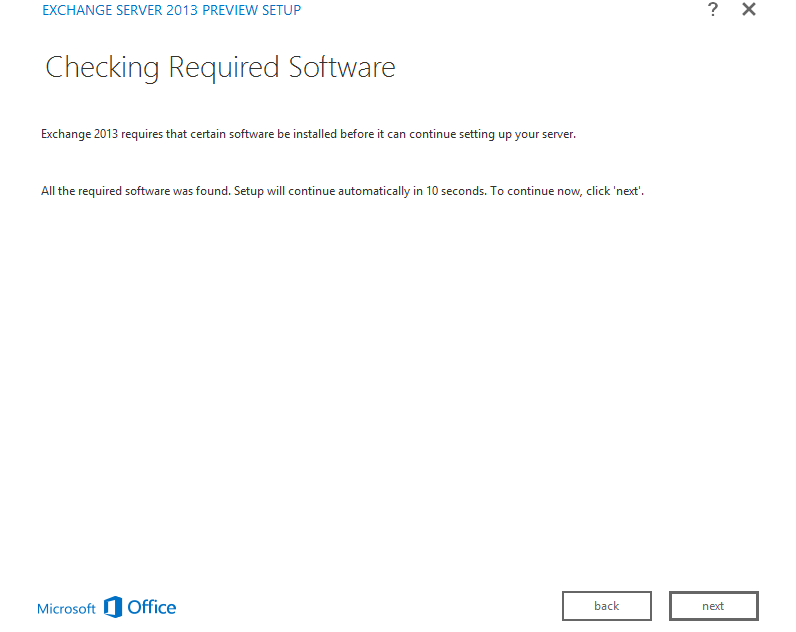Click the 'All the required software was found' message
796x632 pixels.
pos(135,191)
